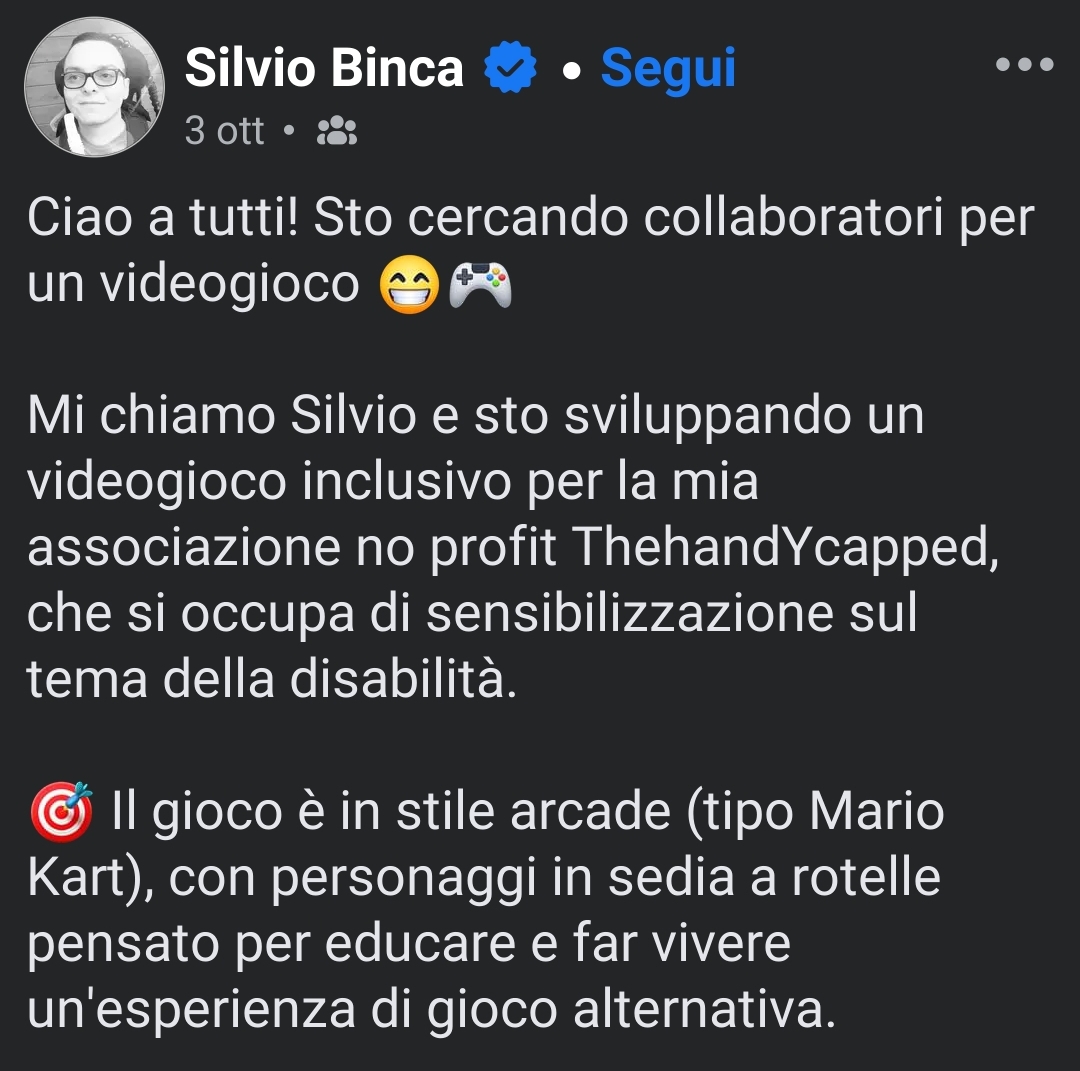This screenshot has height=1071, width=1080.
Task: Click the Silvio Binca author name
Action: click(x=324, y=67)
